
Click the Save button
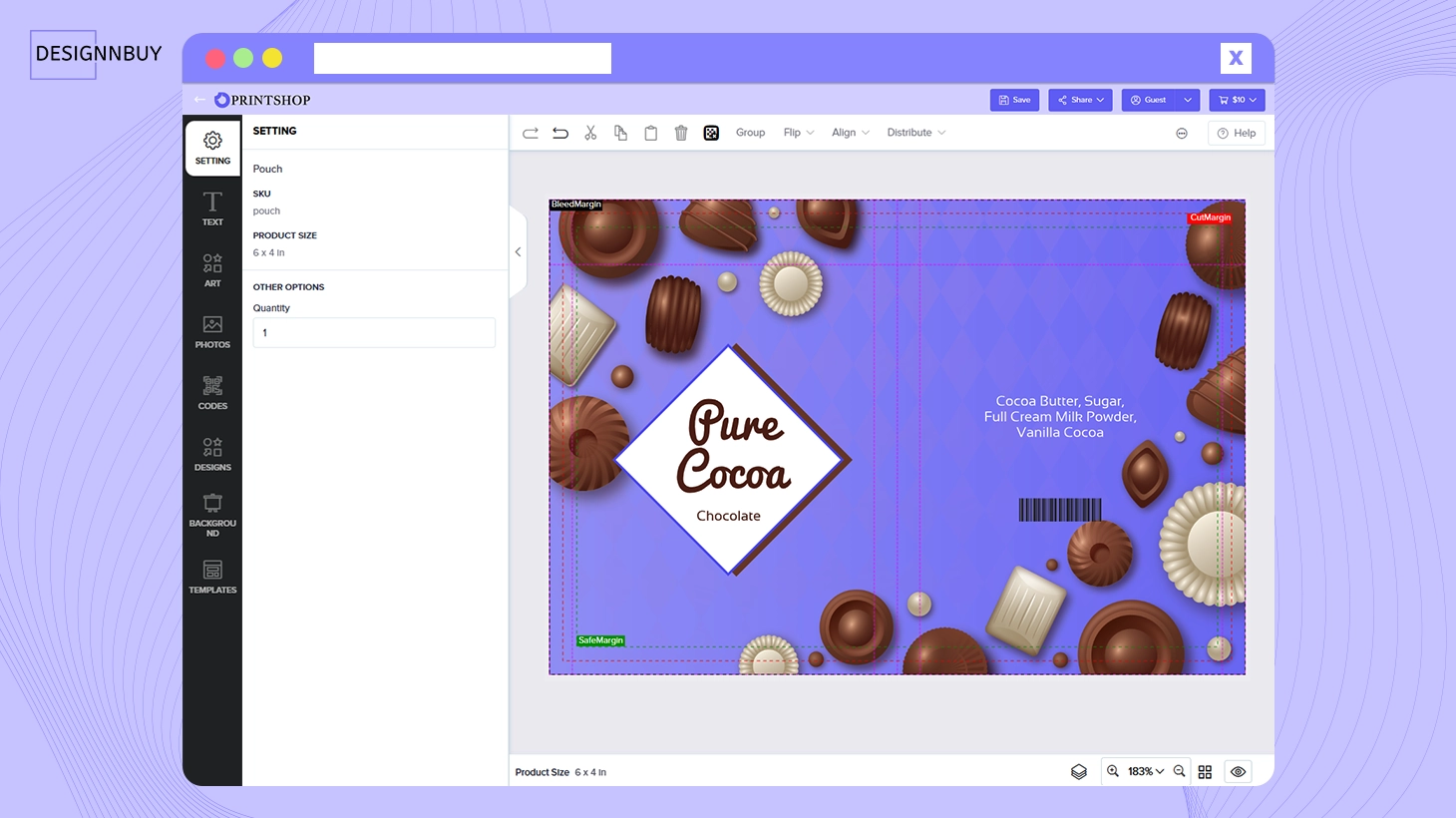(x=1014, y=100)
